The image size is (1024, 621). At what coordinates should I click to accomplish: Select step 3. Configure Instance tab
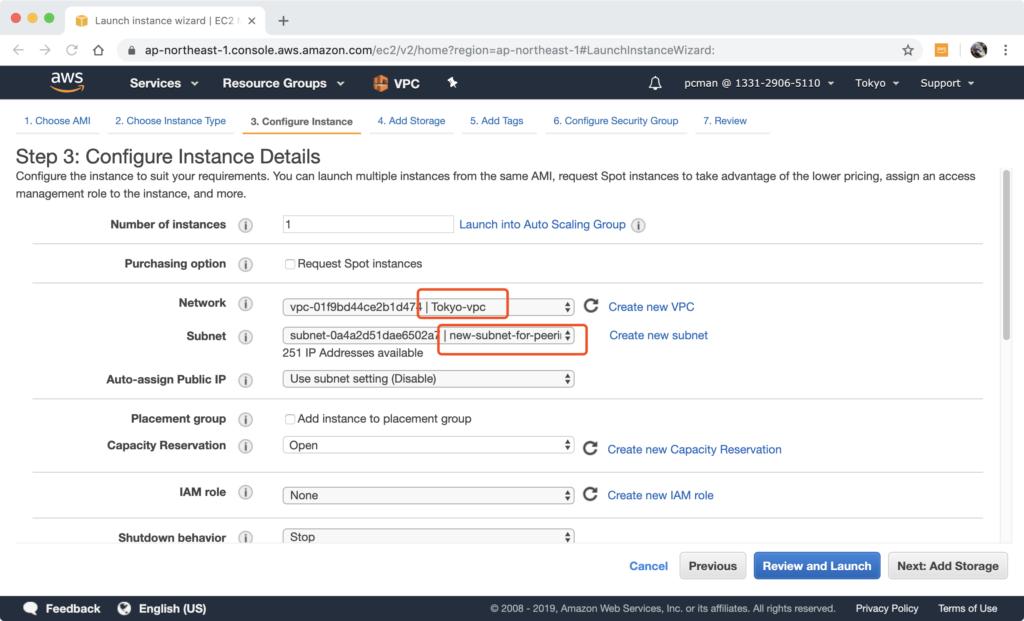coord(302,121)
